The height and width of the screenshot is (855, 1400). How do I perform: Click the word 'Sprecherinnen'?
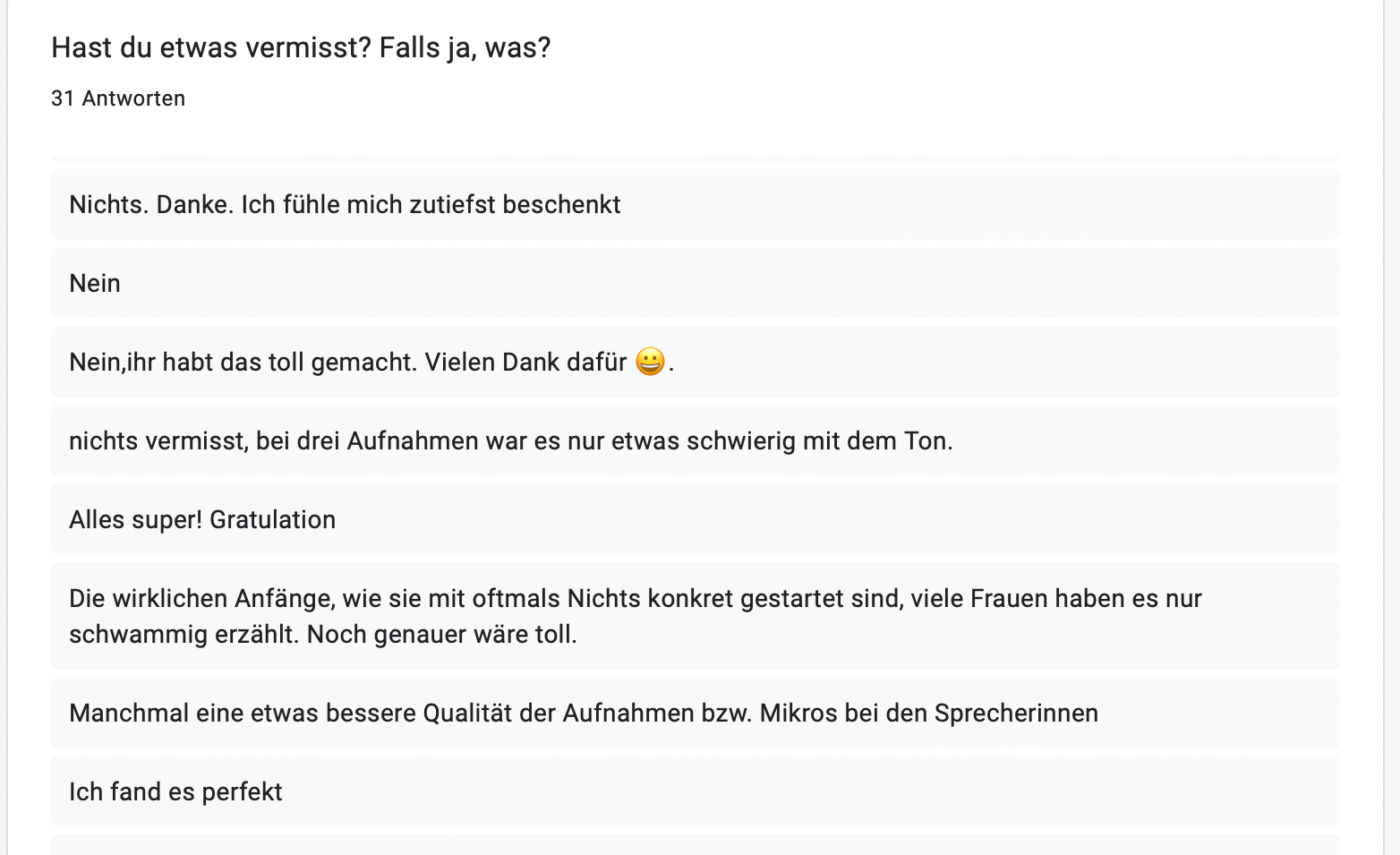click(x=1016, y=714)
